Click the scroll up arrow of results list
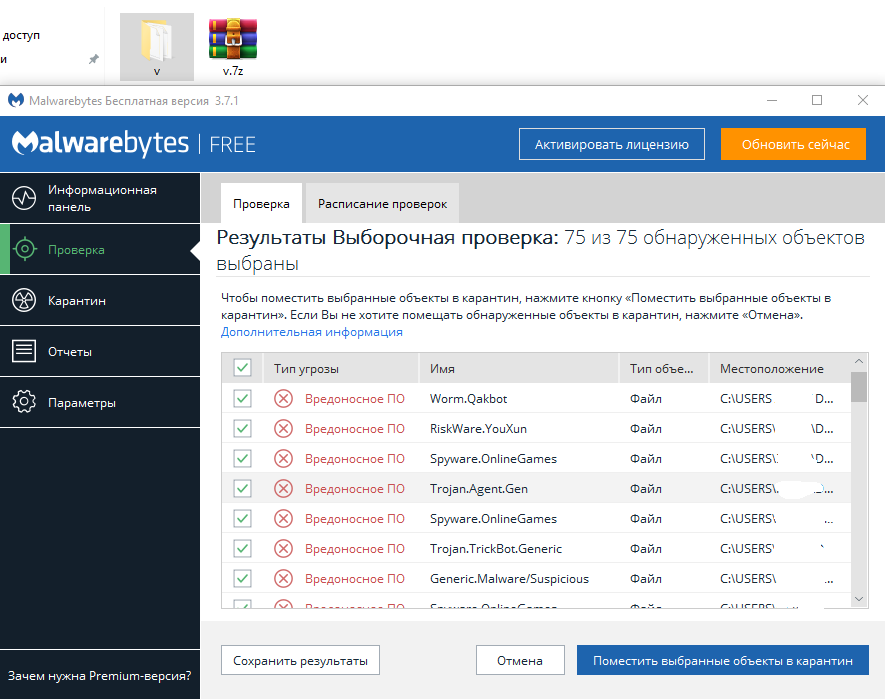Viewport: 885px width, 699px height. [x=858, y=361]
